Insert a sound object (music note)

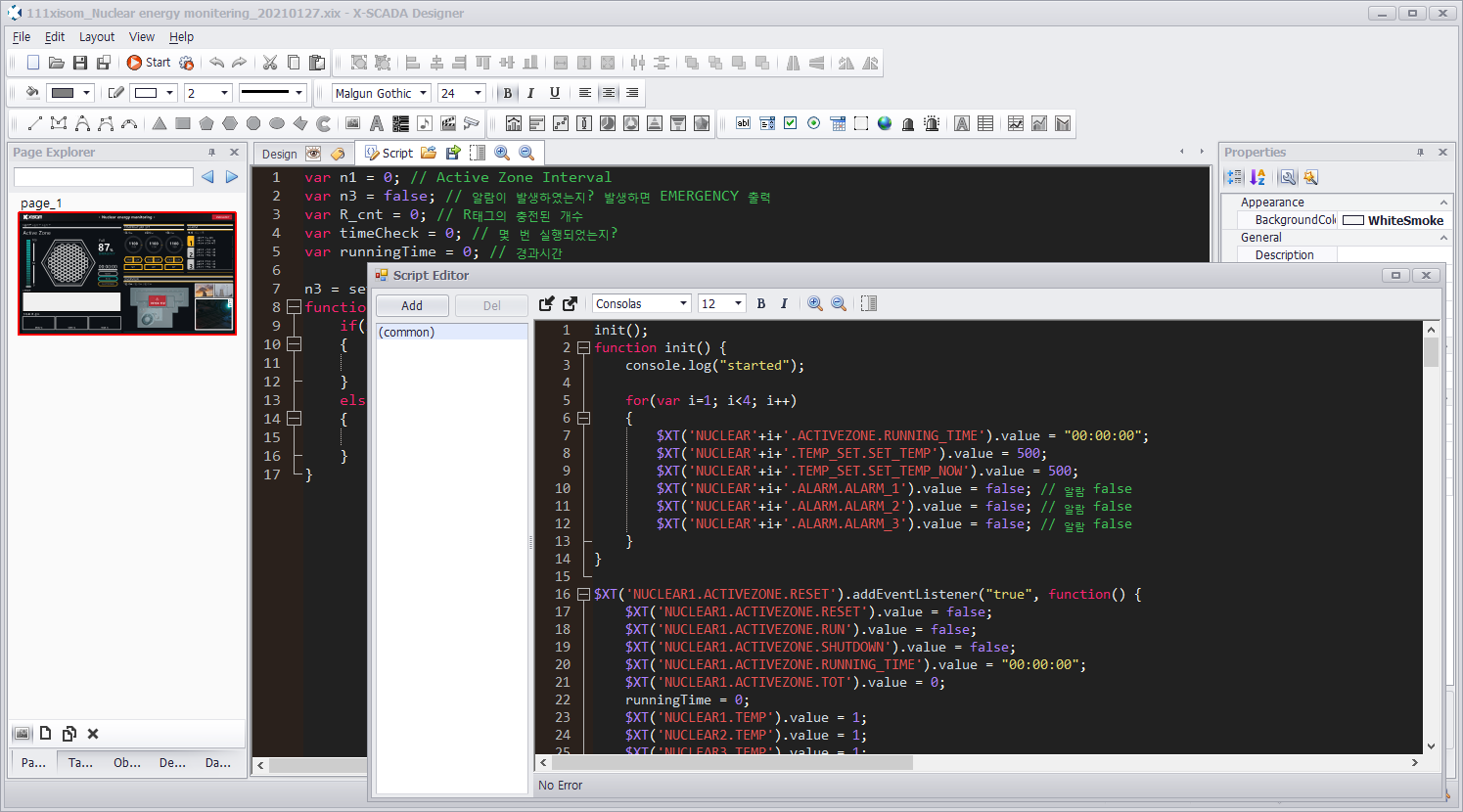tap(424, 123)
